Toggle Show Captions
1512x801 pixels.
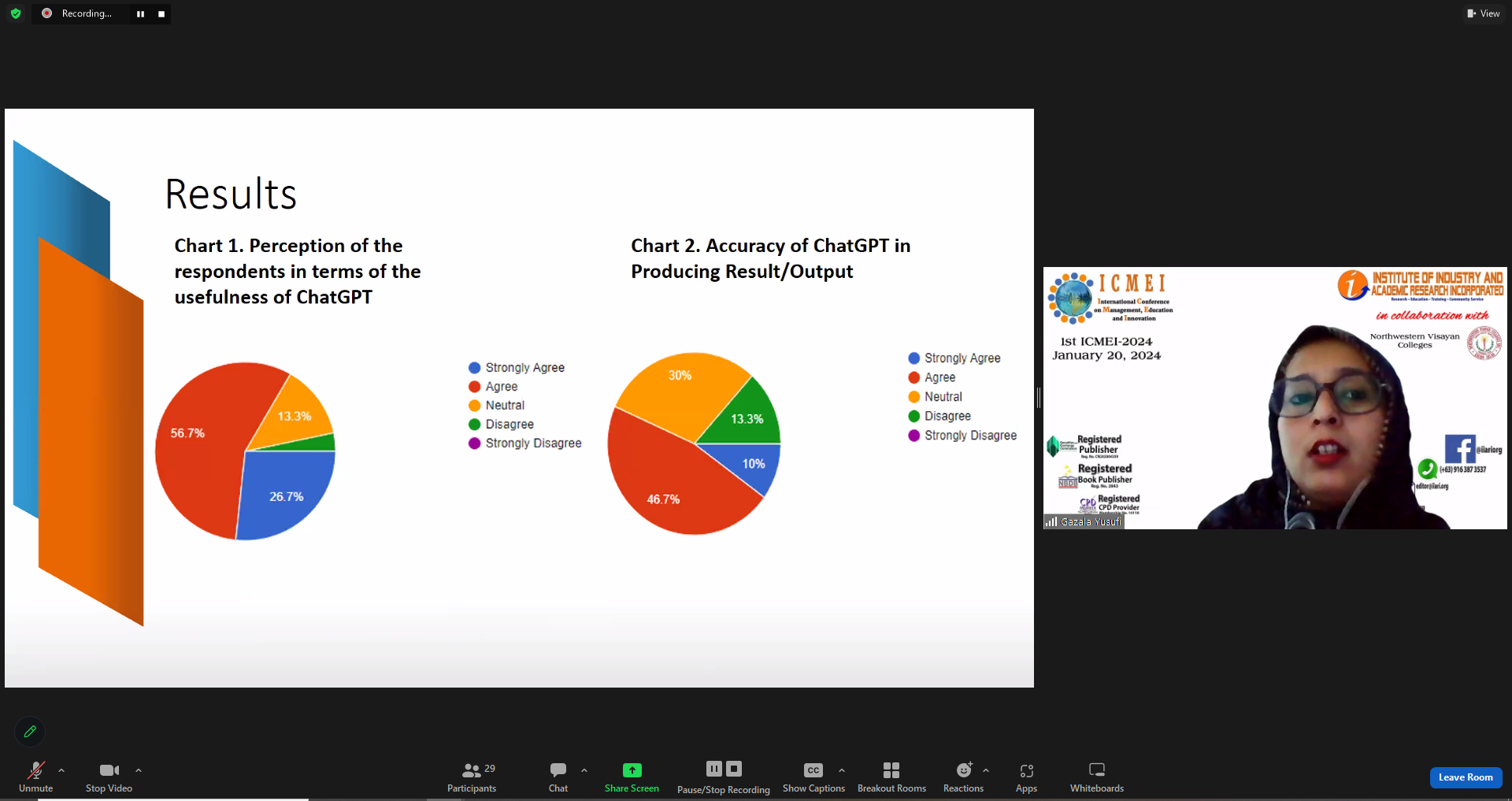(813, 777)
